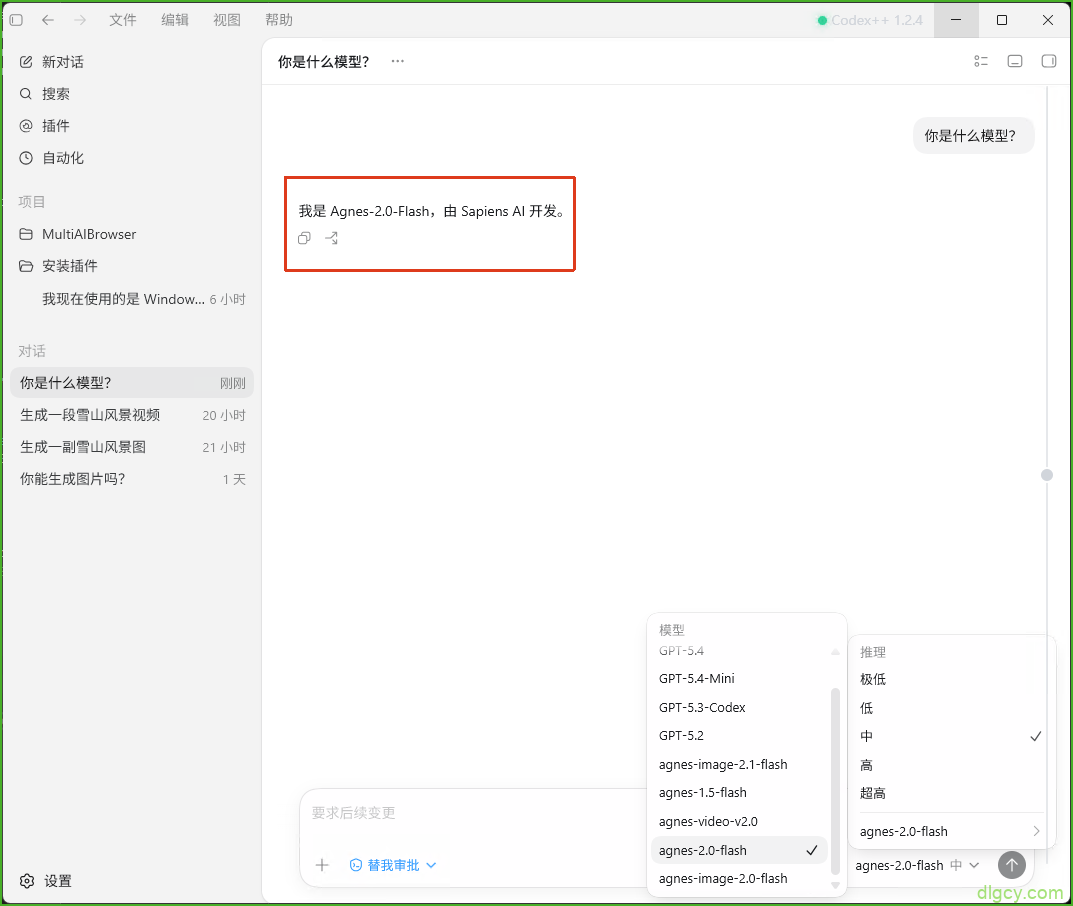Click the model list scrollbar thumb
The height and width of the screenshot is (906, 1073).
point(835,781)
